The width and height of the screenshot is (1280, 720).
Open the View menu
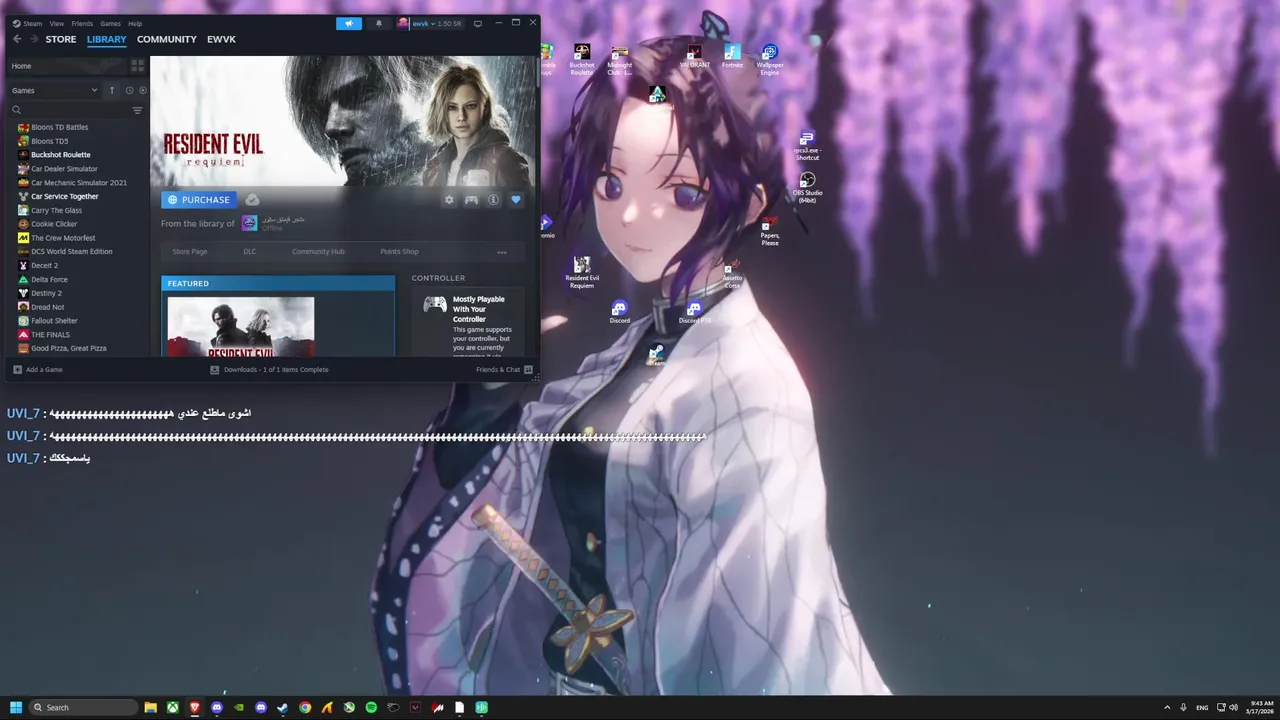pyautogui.click(x=57, y=23)
